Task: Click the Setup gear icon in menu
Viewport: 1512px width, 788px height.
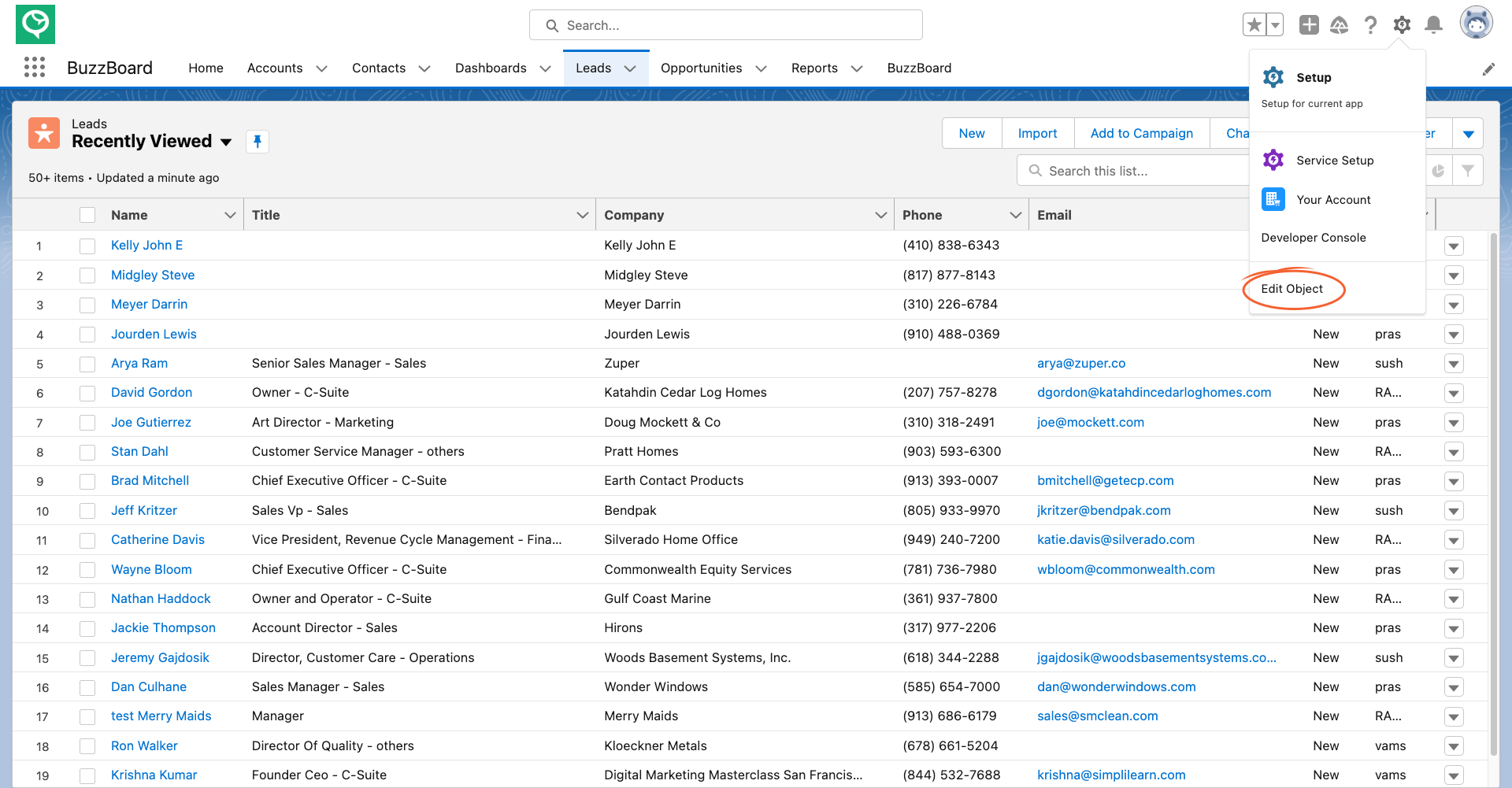Action: click(x=1273, y=77)
